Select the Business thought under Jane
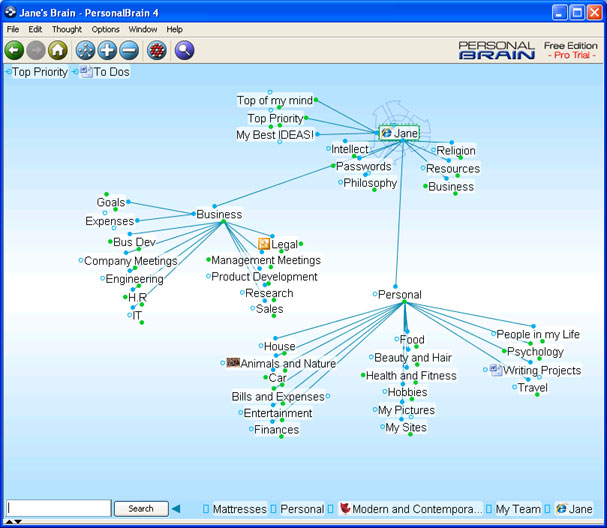This screenshot has width=607, height=528. tap(451, 187)
